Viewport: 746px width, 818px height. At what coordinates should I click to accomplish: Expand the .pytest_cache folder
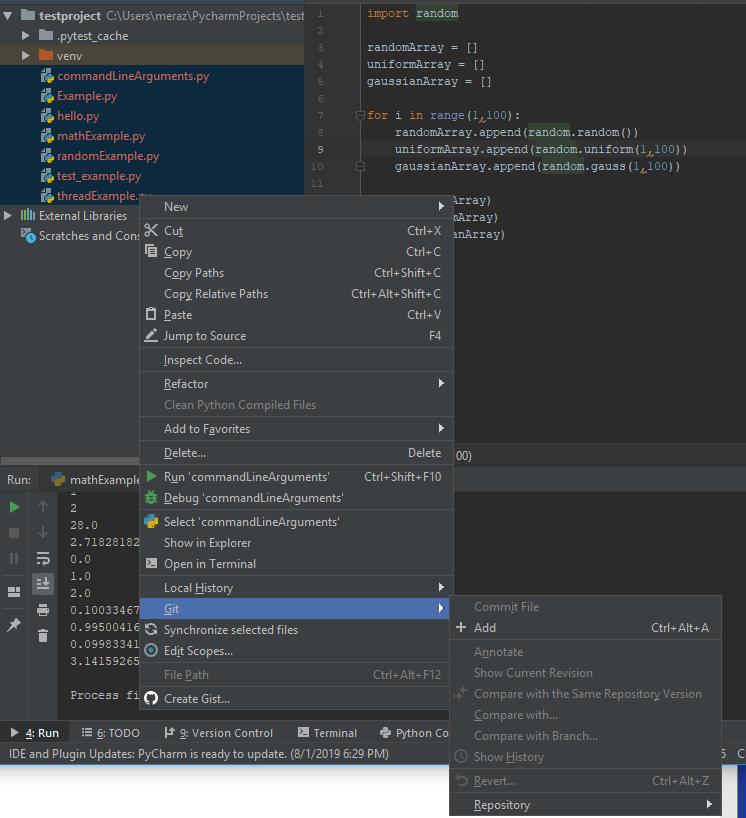click(27, 36)
